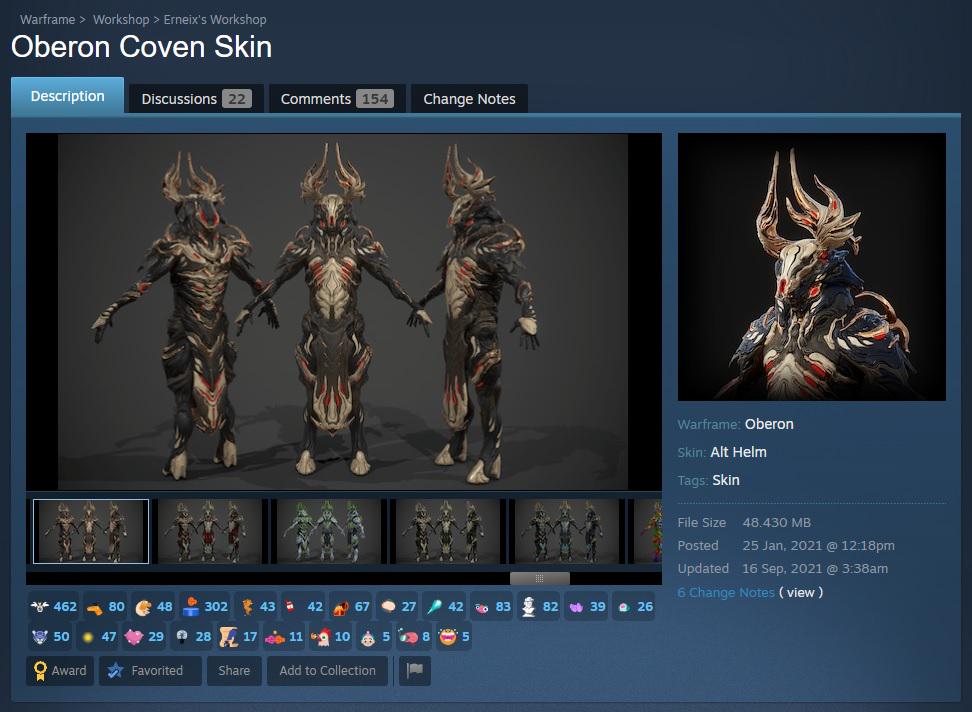Select the fifth thumbnail with blue variant

[567, 531]
